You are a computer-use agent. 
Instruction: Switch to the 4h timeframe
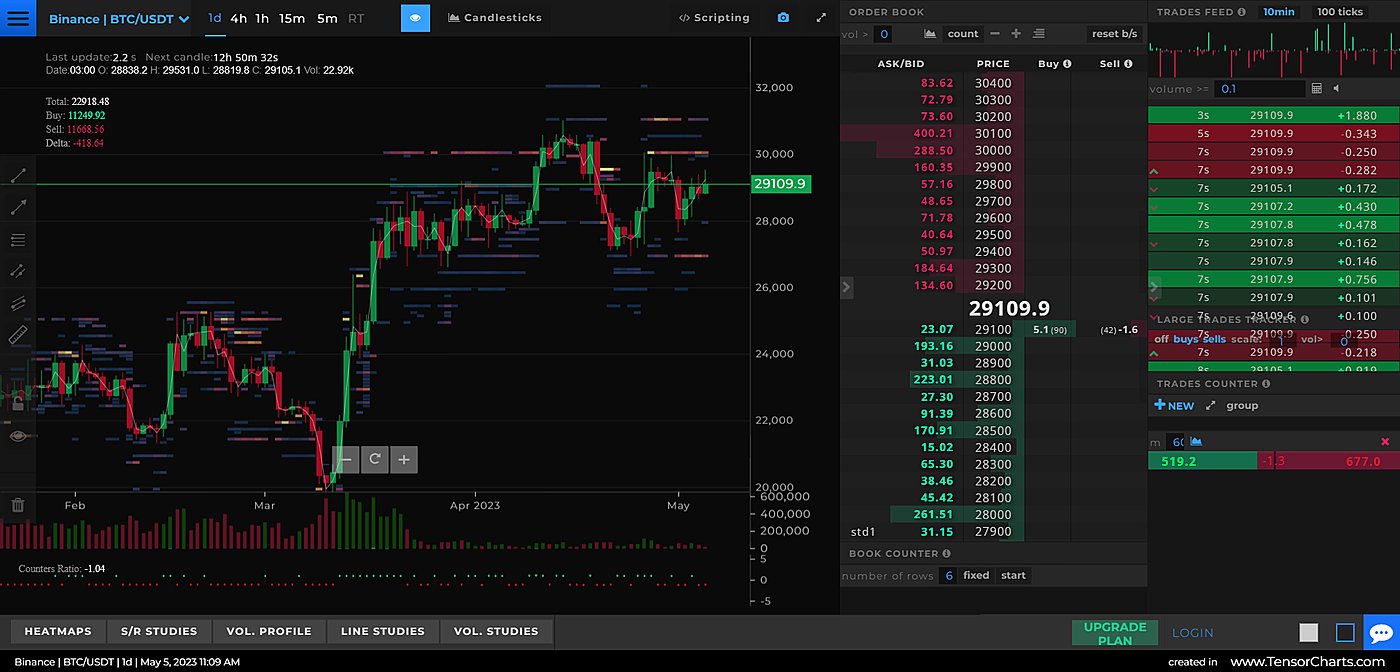pos(238,18)
